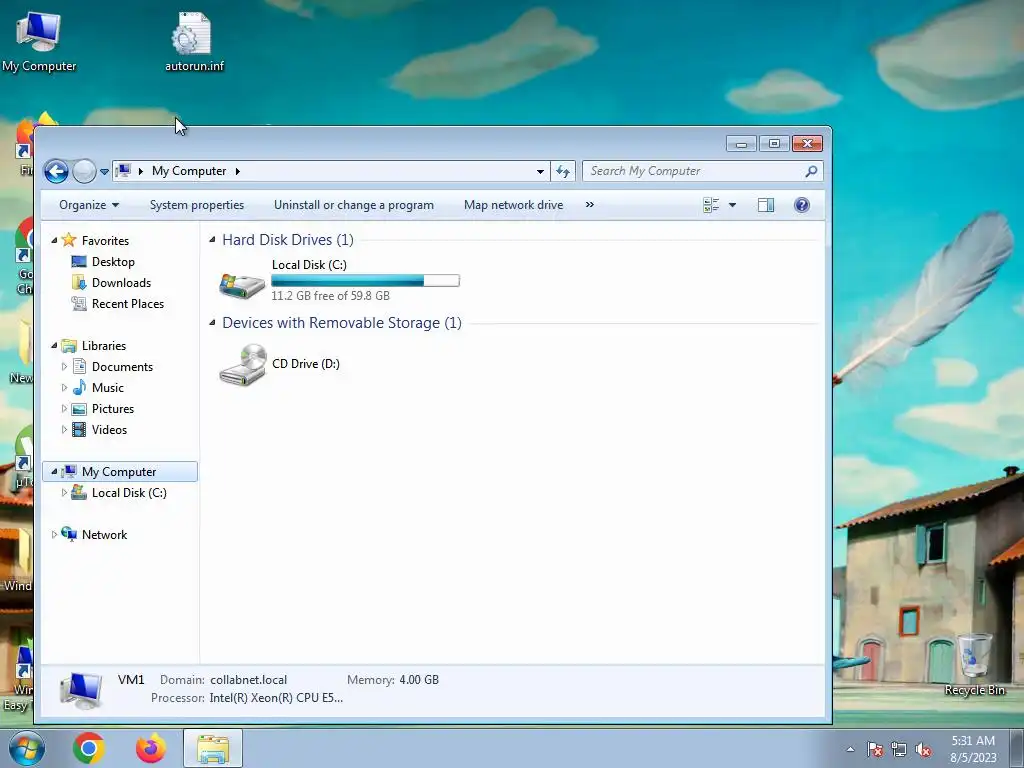Open the Organize menu

89,205
